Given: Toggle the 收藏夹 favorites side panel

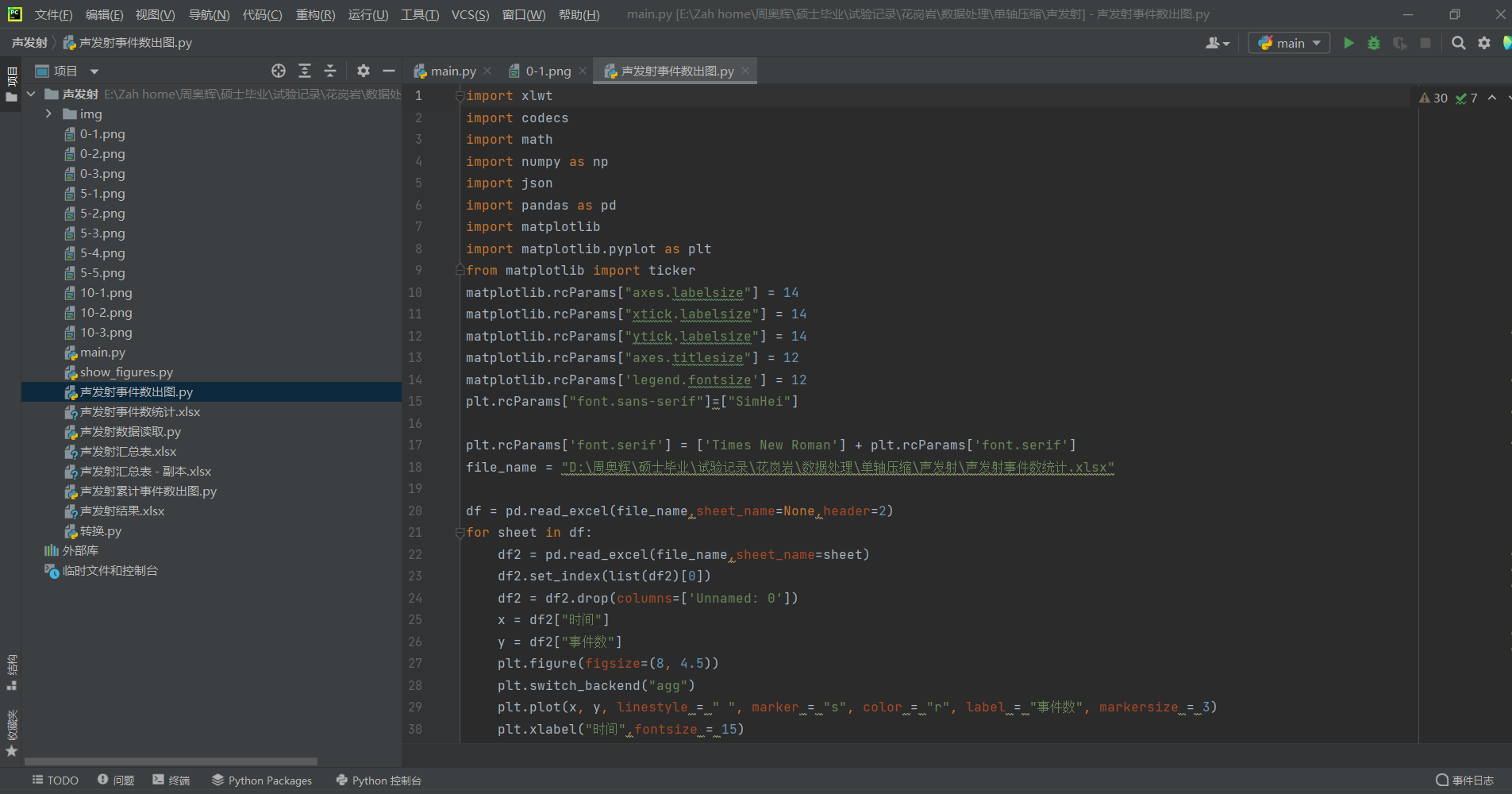Looking at the screenshot, I should (11, 733).
